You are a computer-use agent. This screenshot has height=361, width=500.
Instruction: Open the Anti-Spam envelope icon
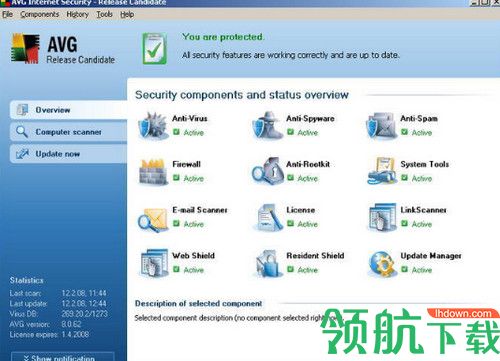pos(381,126)
